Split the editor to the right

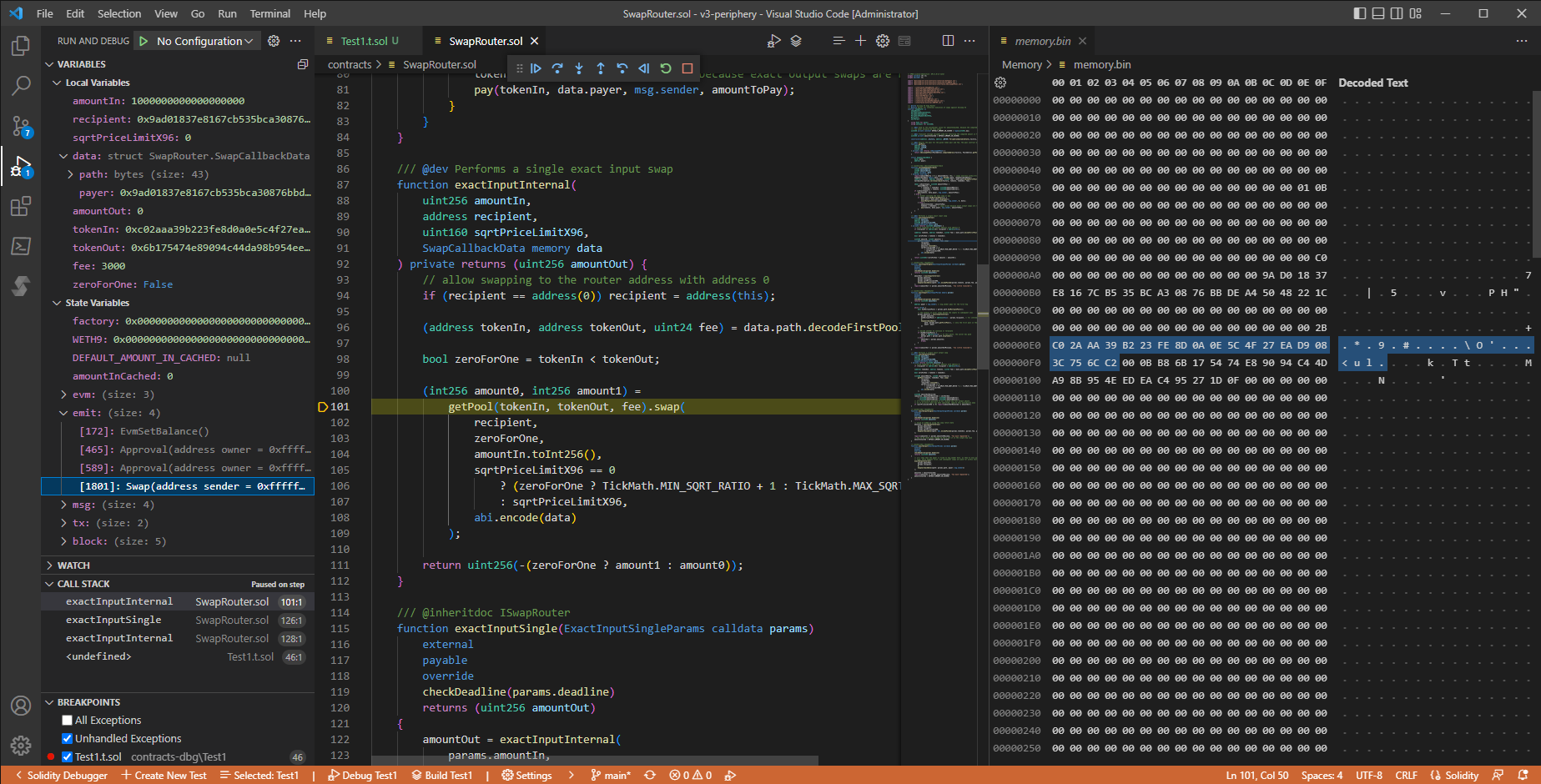(948, 41)
